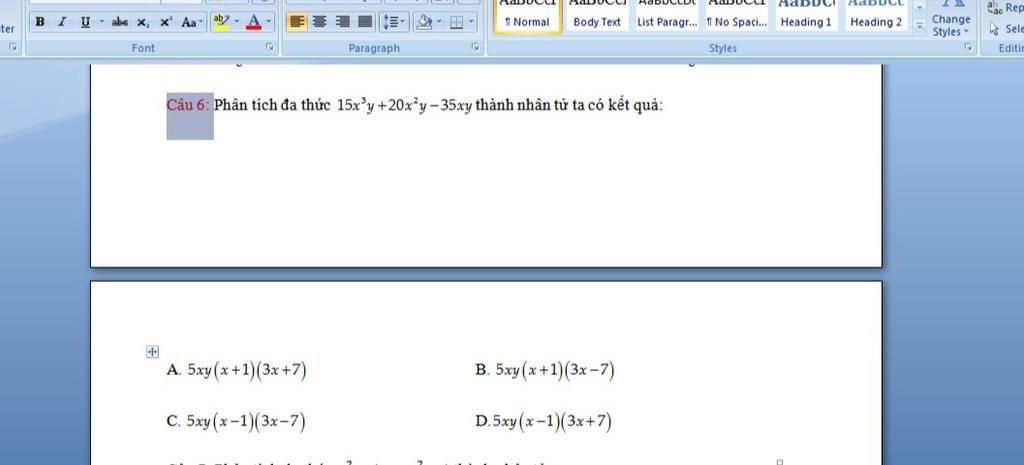This screenshot has height=465, width=1024.
Task: Click the words 'Phân tích đa thức'
Action: [x=272, y=104]
